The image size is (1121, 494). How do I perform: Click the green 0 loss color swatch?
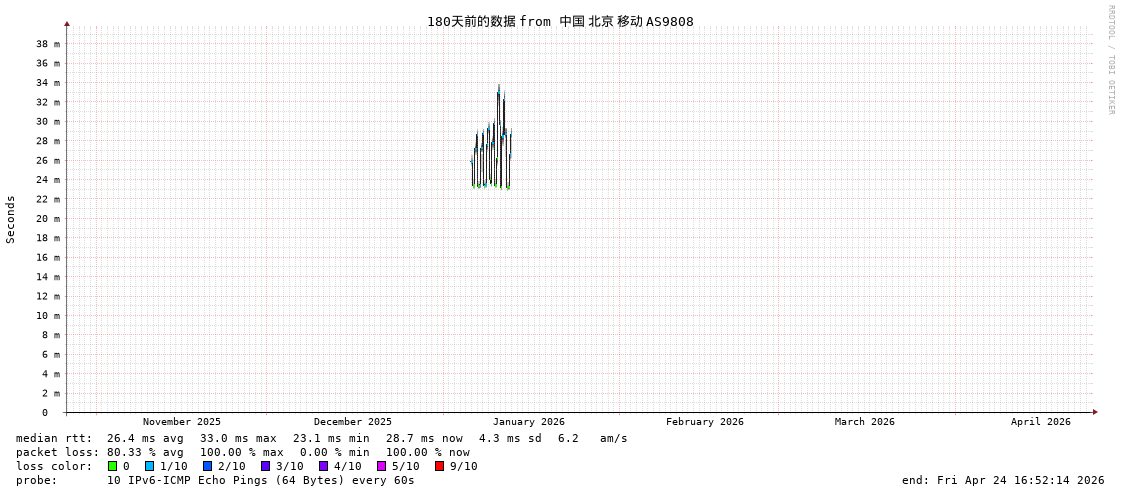pyautogui.click(x=113, y=466)
